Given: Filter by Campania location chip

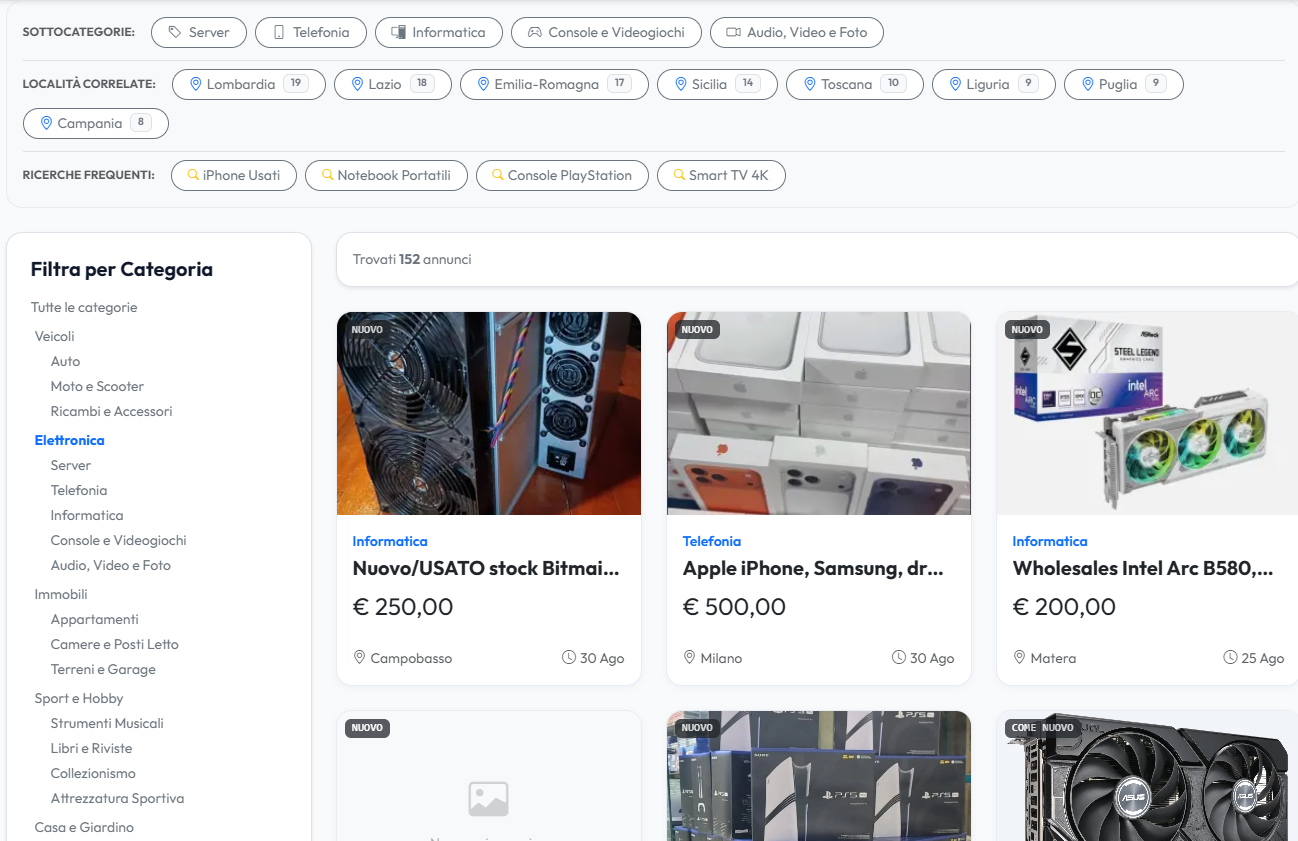Looking at the screenshot, I should click(96, 123).
